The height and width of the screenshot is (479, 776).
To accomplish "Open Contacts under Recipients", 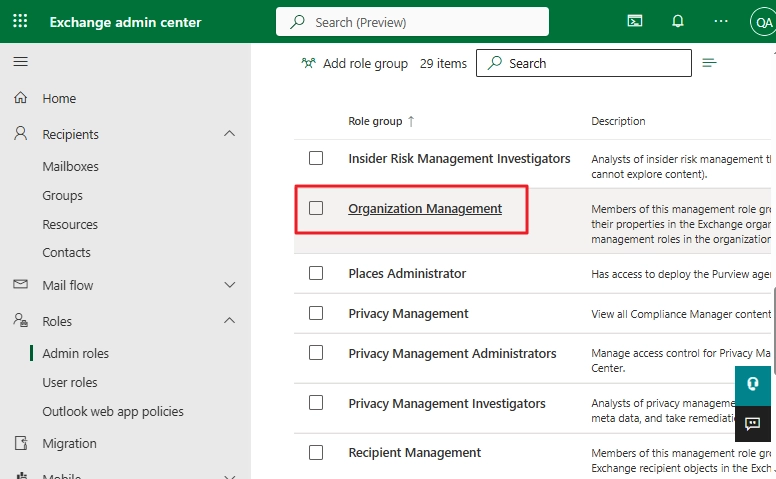I will [66, 253].
